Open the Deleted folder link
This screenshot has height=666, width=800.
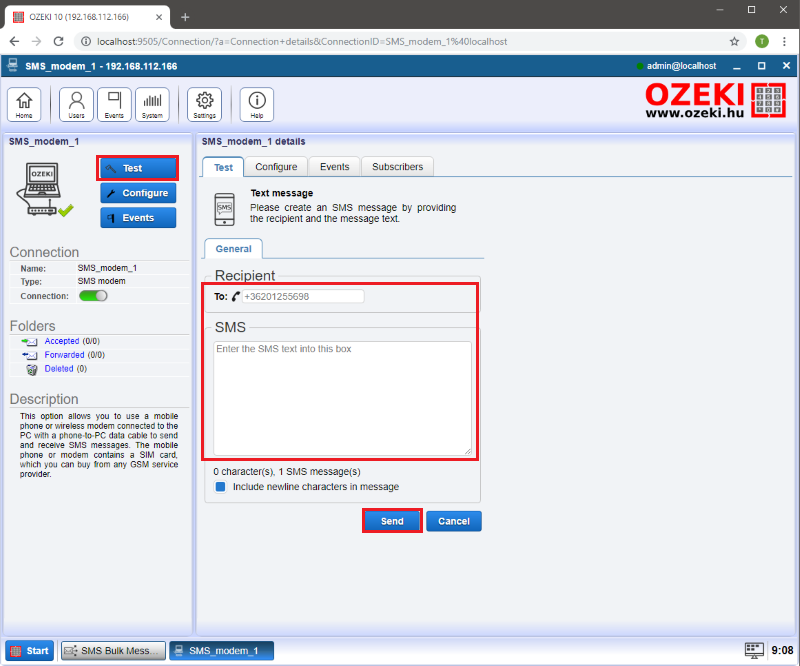[59, 368]
